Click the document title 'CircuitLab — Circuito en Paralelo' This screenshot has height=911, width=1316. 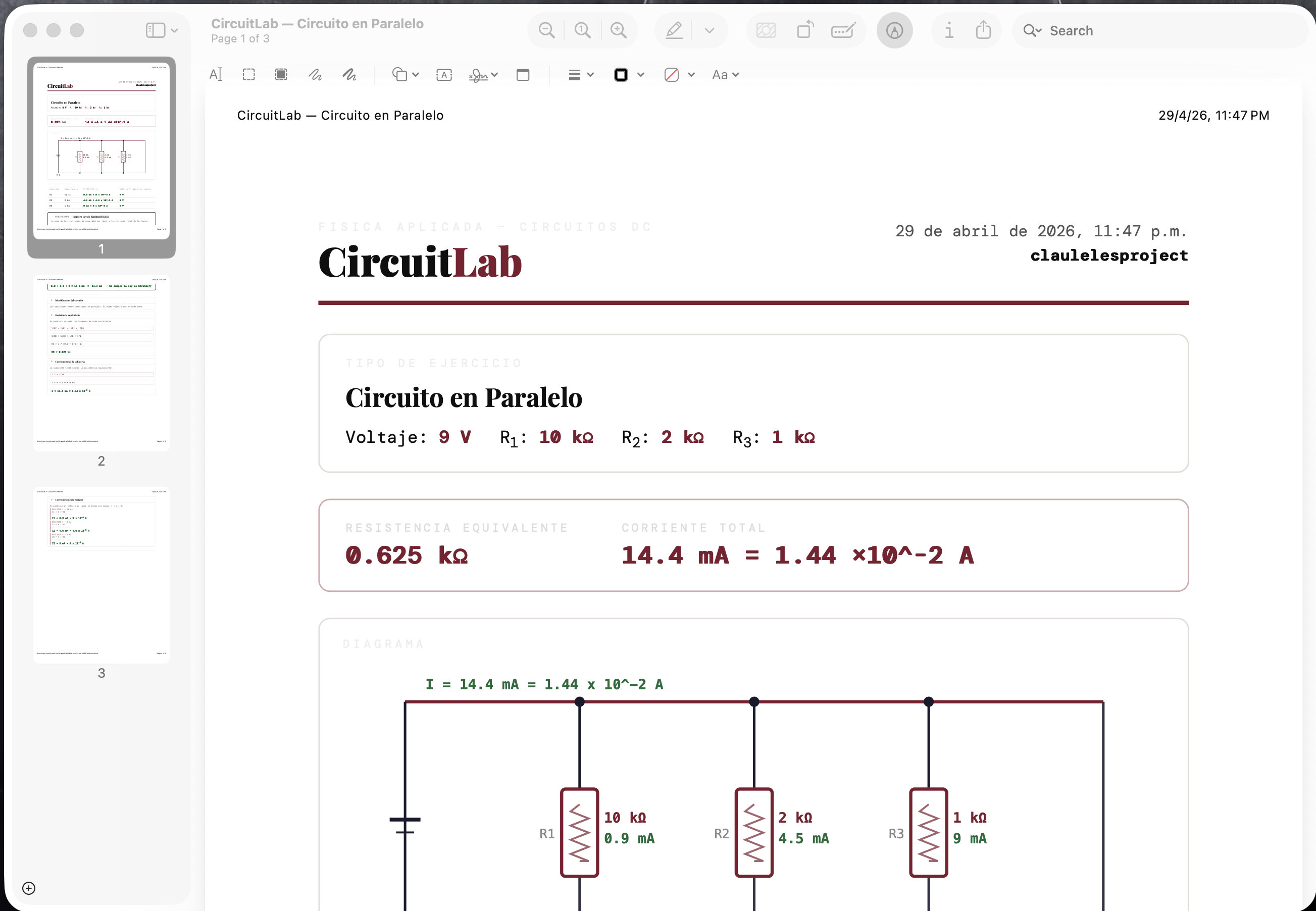coord(317,23)
